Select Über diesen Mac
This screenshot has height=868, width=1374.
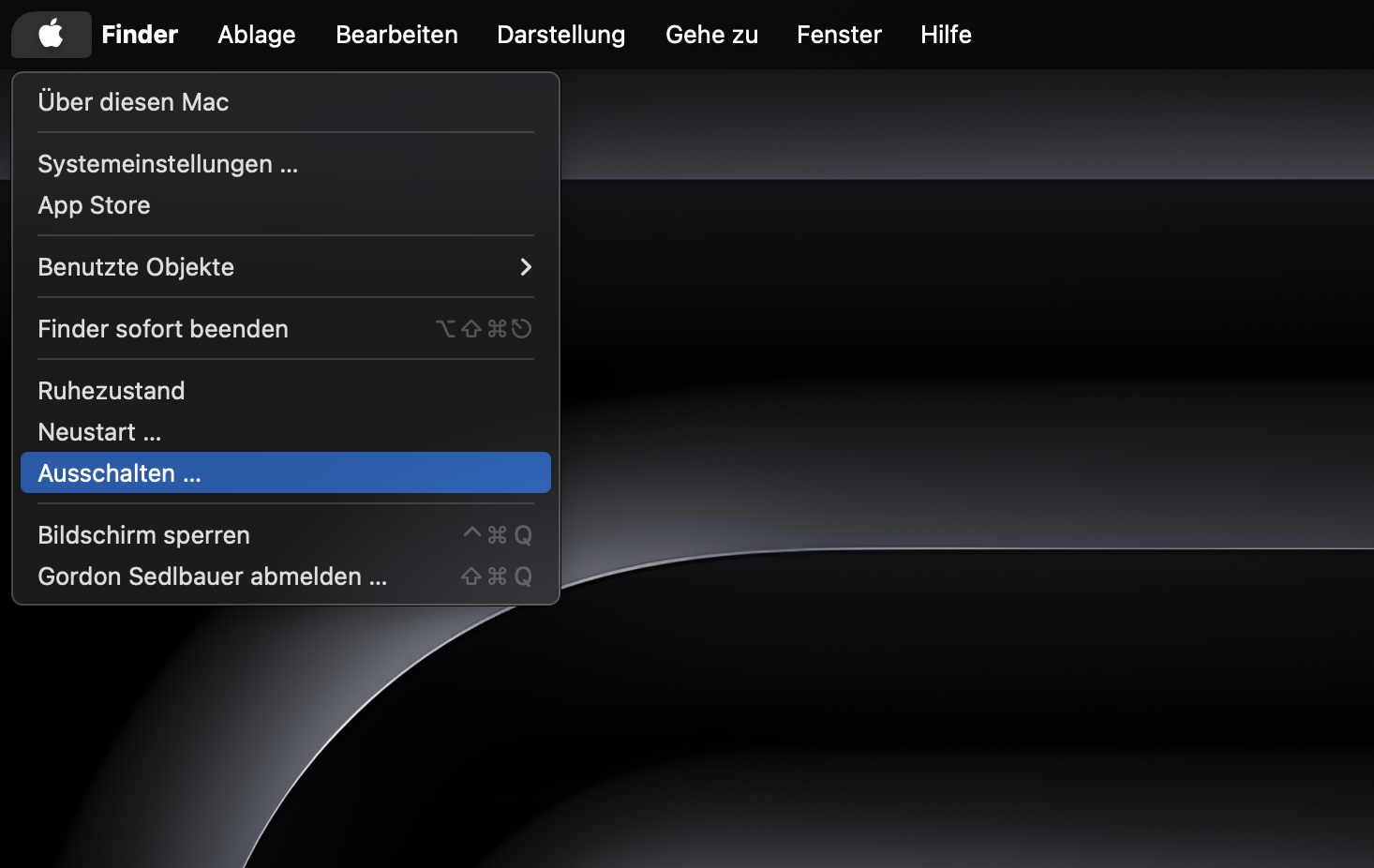(133, 102)
